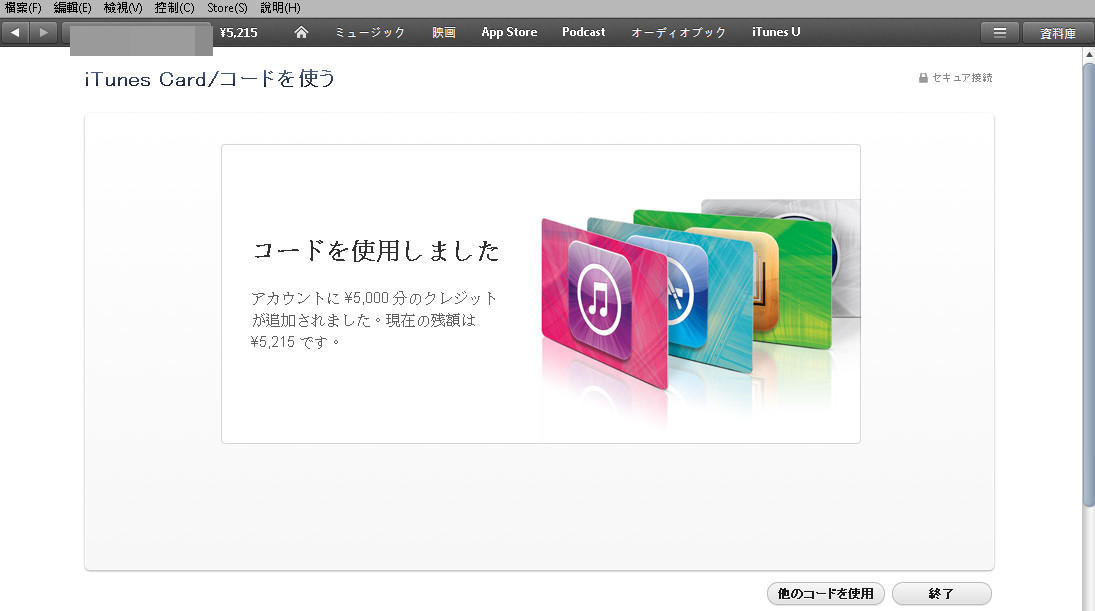Open the 控制(C) menu
1095x611 pixels.
(175, 8)
